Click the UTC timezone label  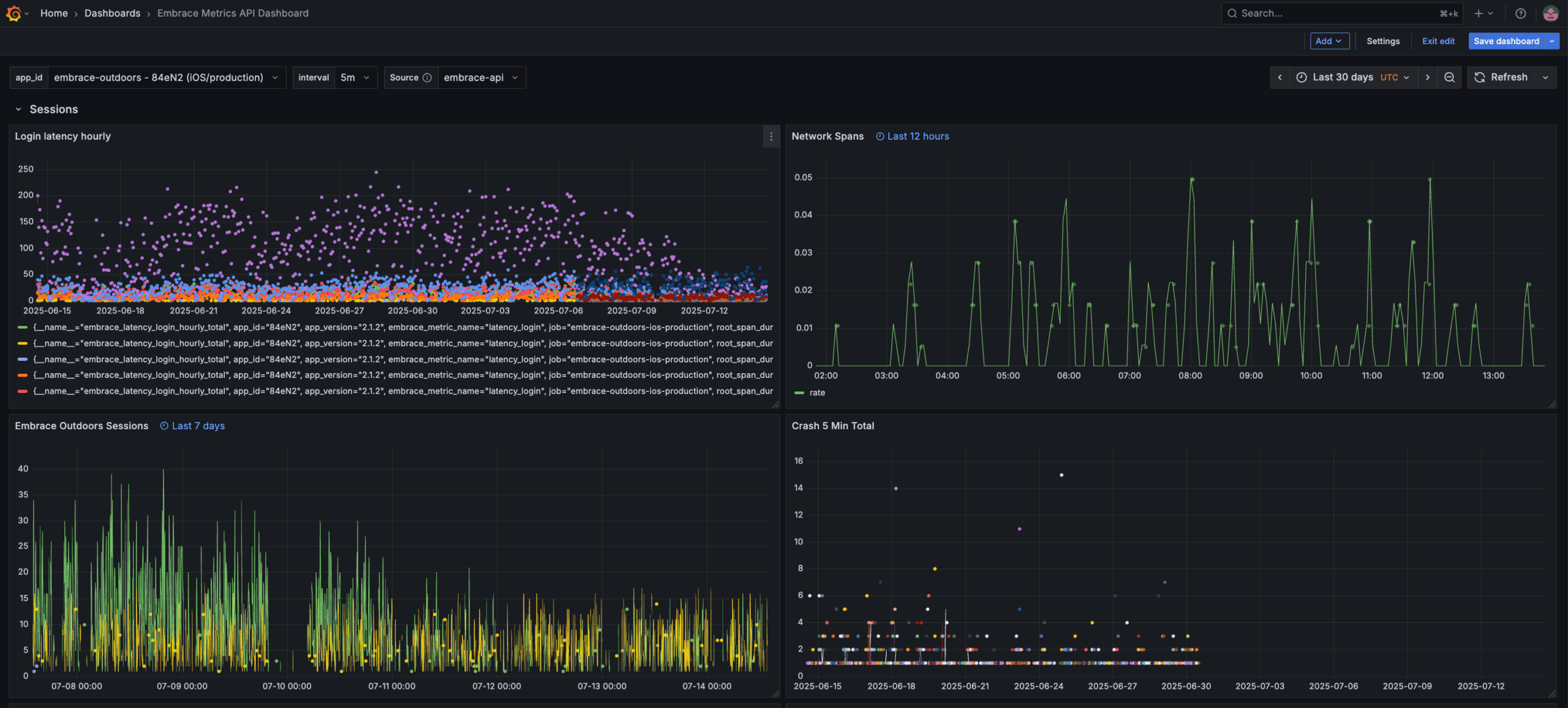click(x=1389, y=77)
